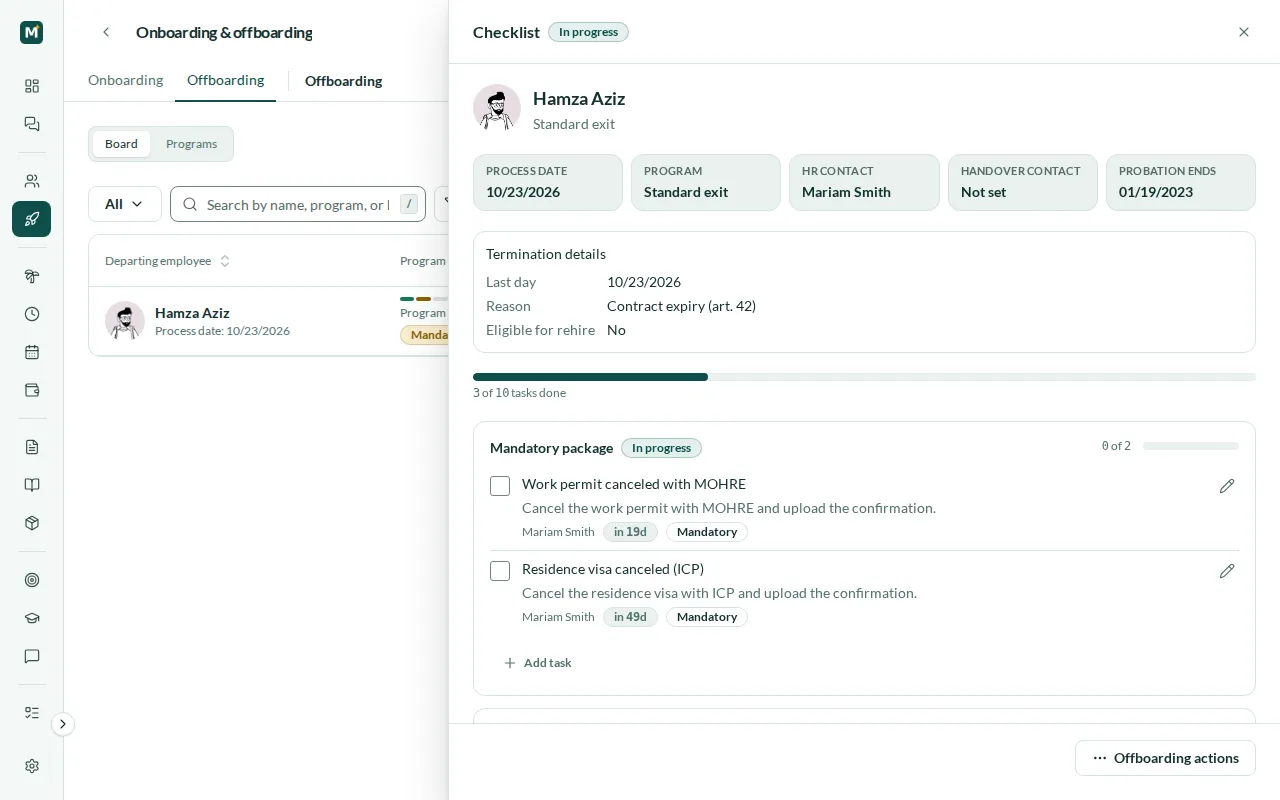
Task: Click Add task in Mandatory package
Action: (538, 663)
